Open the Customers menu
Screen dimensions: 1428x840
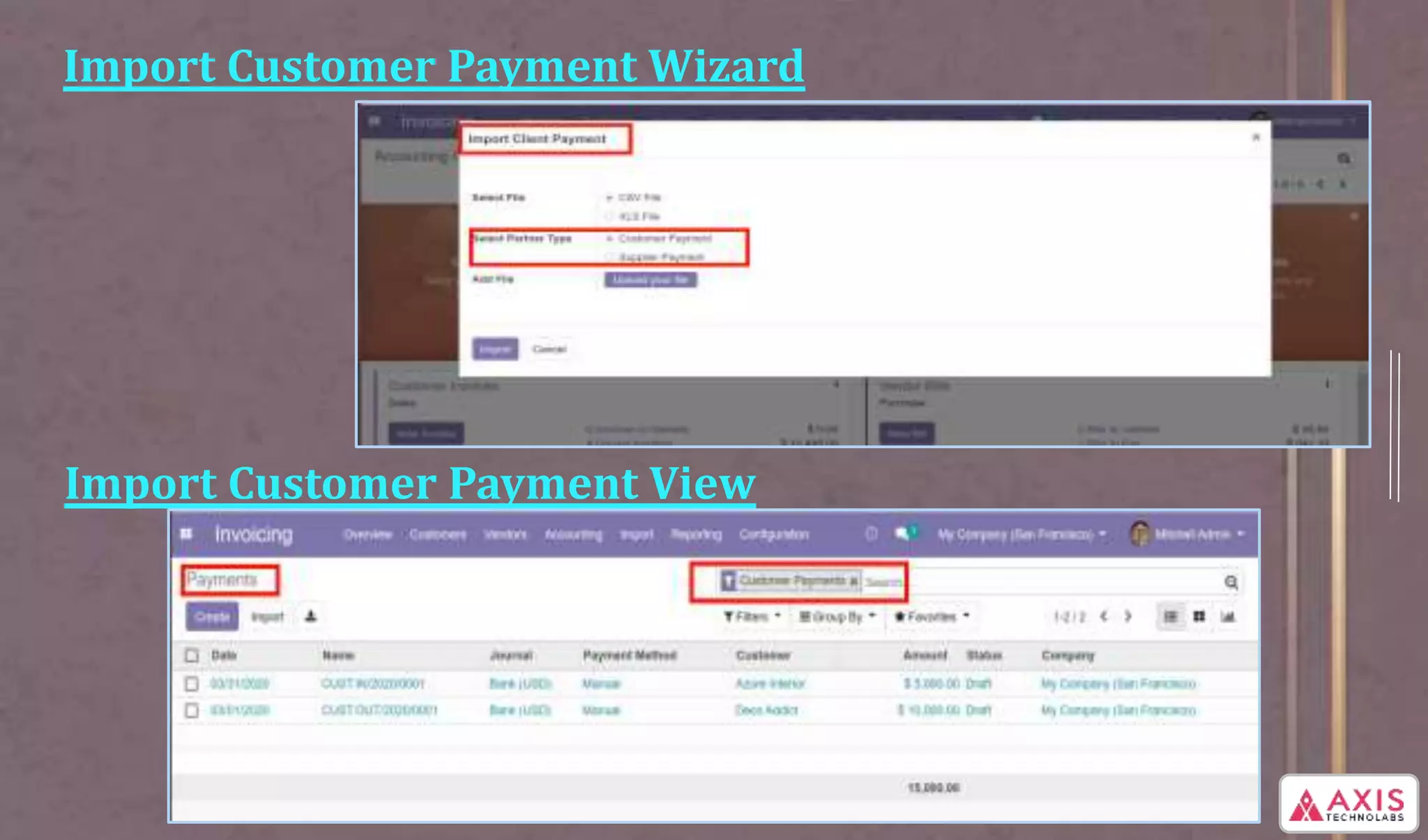[x=438, y=535]
